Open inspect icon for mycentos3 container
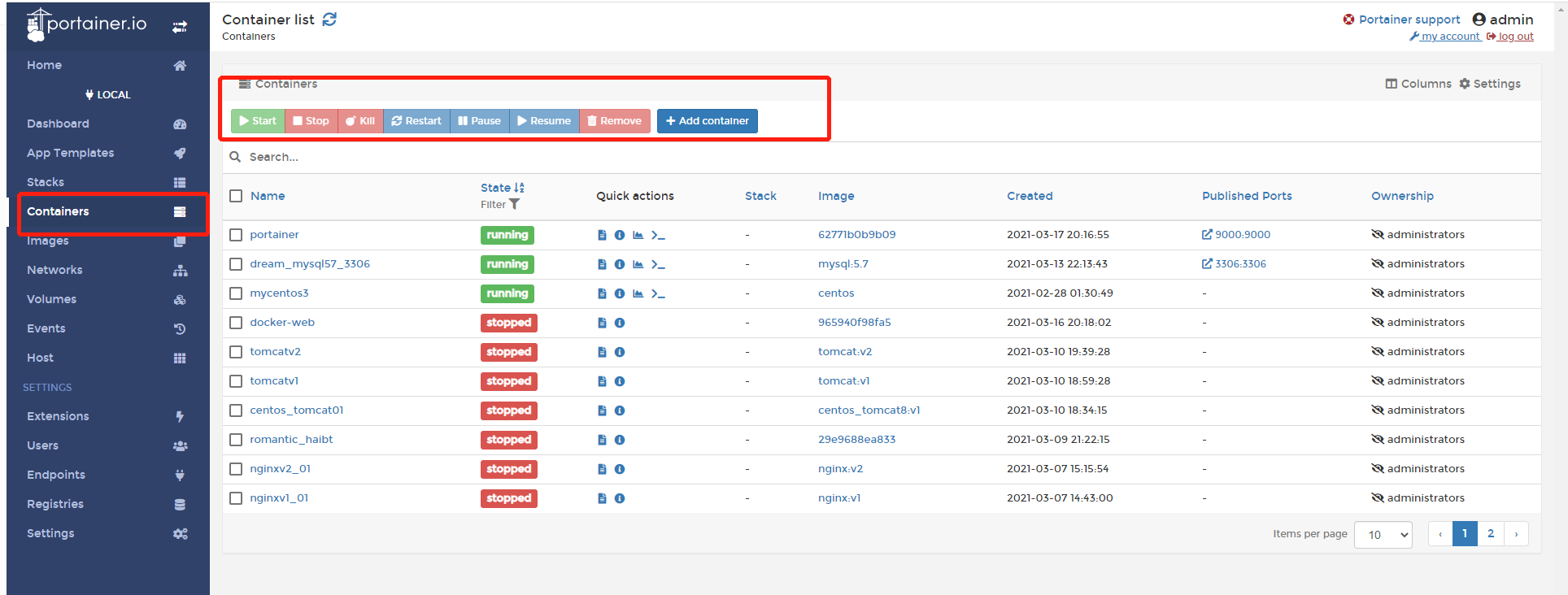The width and height of the screenshot is (1568, 595). pyautogui.click(x=620, y=293)
